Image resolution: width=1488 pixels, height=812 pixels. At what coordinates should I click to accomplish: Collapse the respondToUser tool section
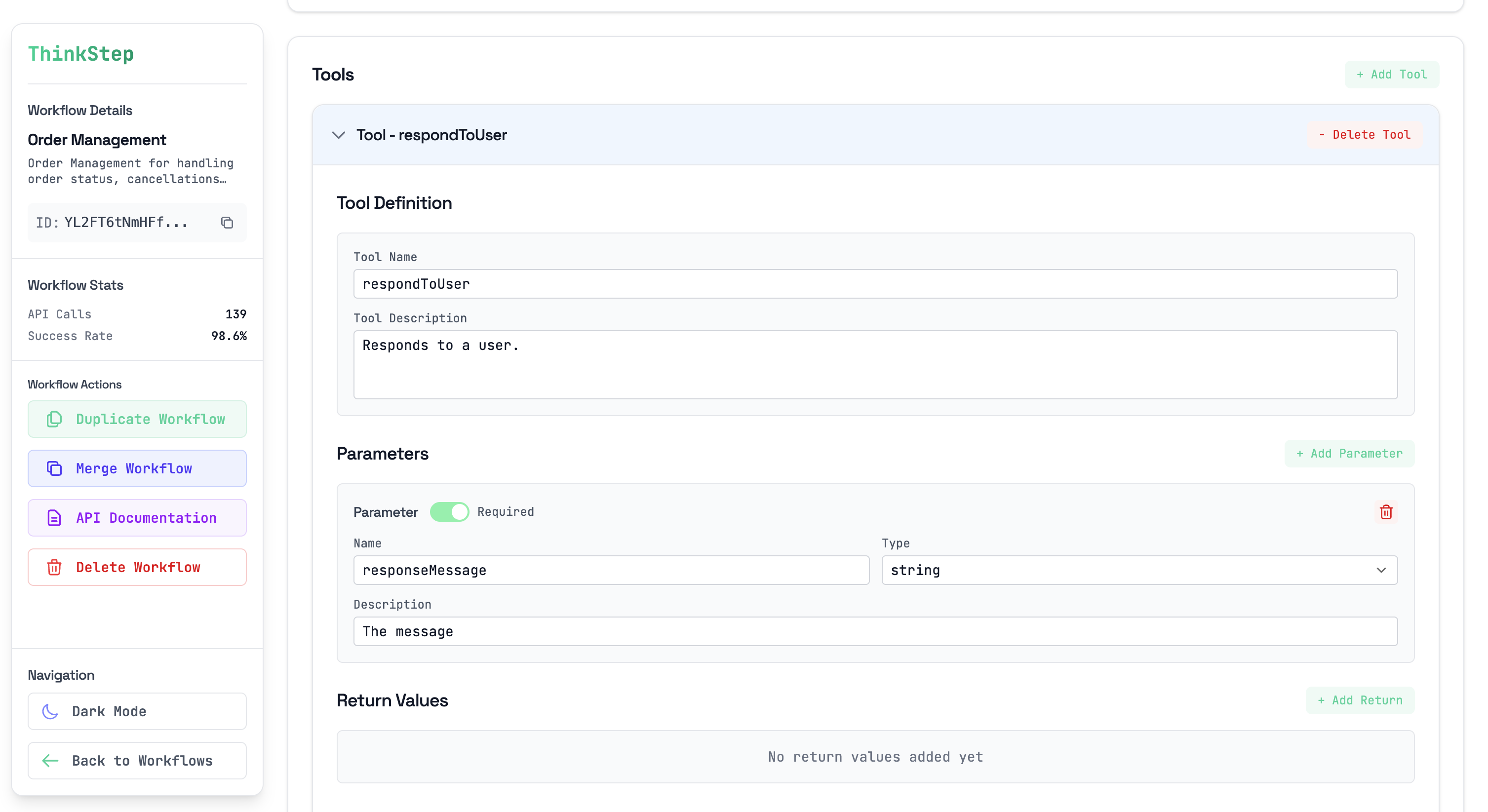[x=339, y=135]
